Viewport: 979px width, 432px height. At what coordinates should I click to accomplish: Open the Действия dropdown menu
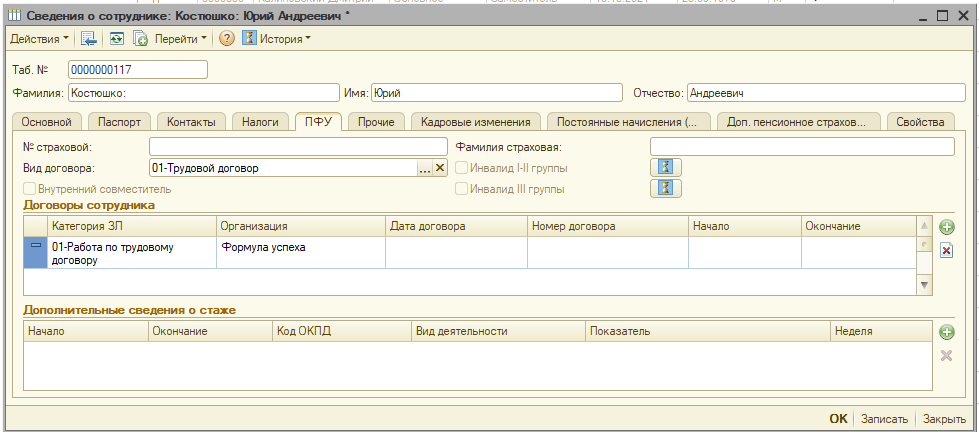(40, 39)
